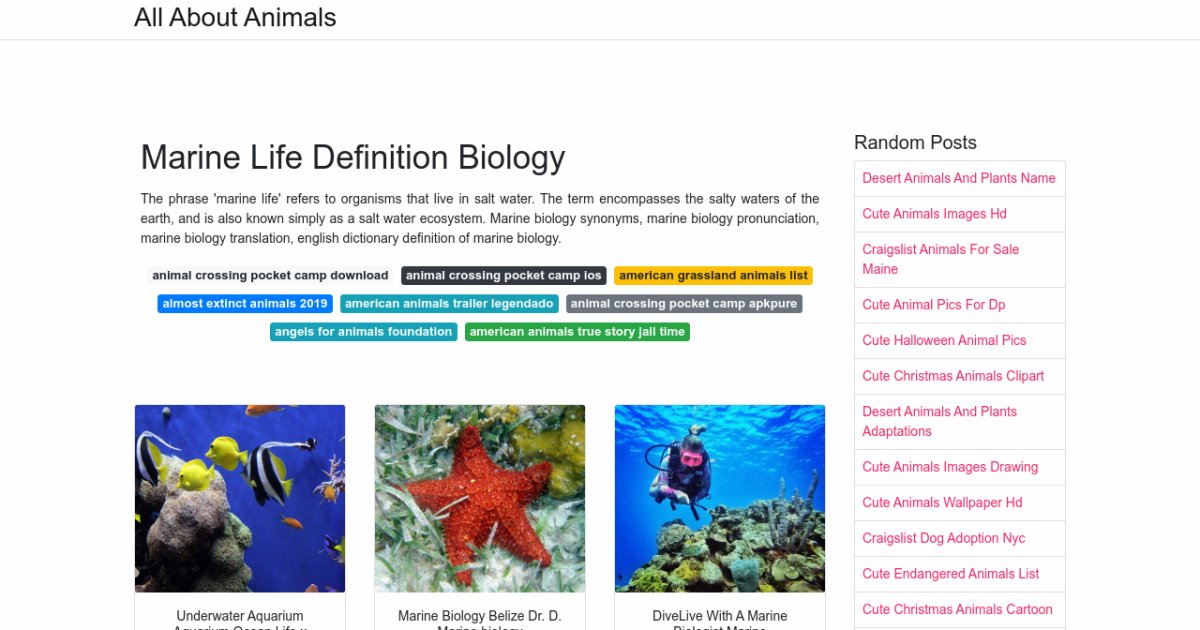Open the underwater aquarium fish thumbnail
Image resolution: width=1200 pixels, height=630 pixels.
click(240, 498)
